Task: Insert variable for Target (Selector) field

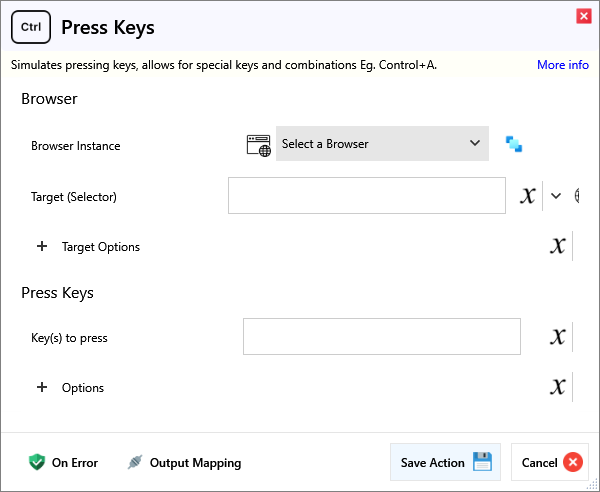Action: (528, 196)
